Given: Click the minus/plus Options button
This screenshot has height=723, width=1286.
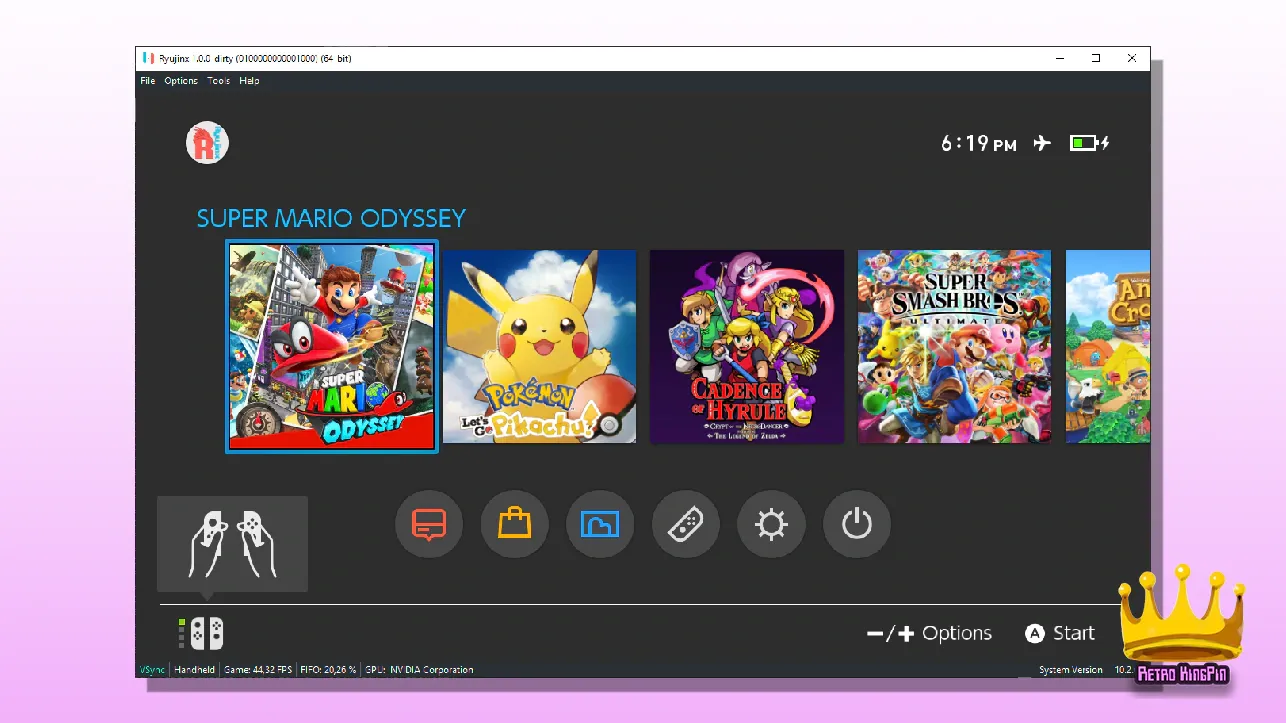Looking at the screenshot, I should (929, 633).
